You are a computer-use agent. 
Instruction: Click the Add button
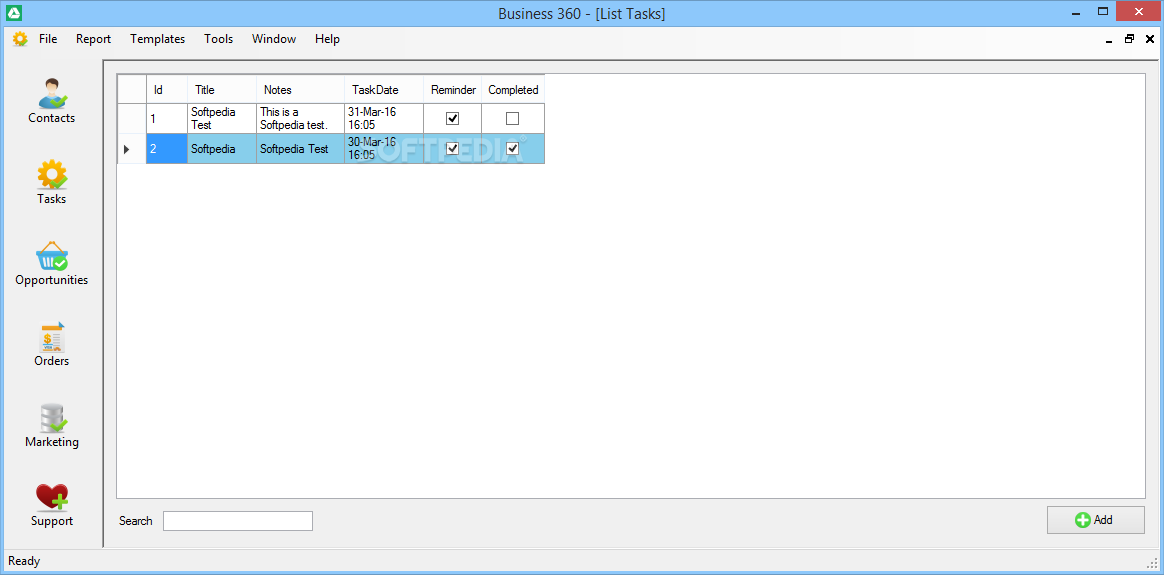click(x=1096, y=520)
